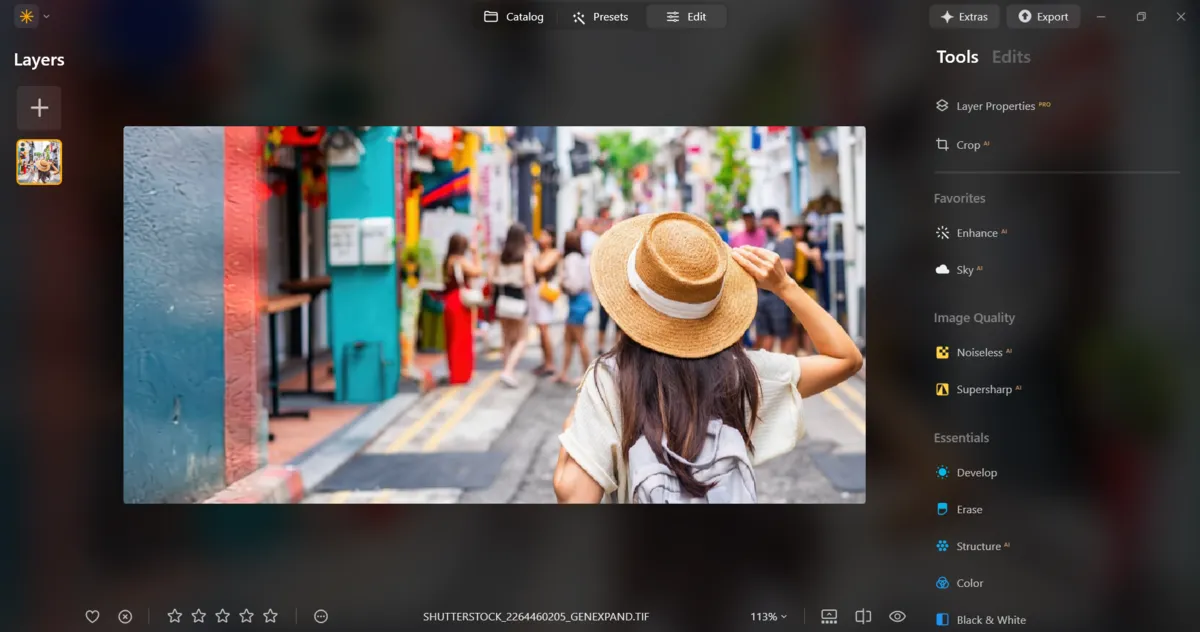The width and height of the screenshot is (1200, 632).
Task: Flag the photo as rejected
Action: [124, 616]
